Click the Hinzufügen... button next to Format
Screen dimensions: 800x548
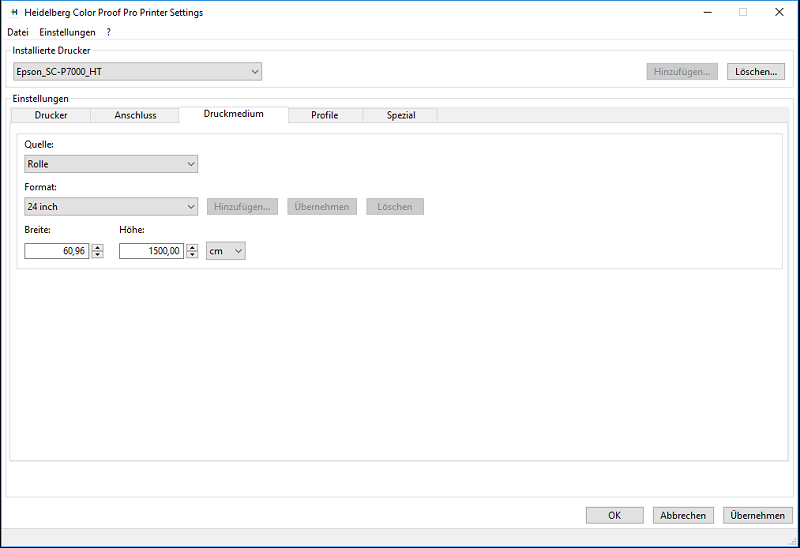[x=242, y=207]
